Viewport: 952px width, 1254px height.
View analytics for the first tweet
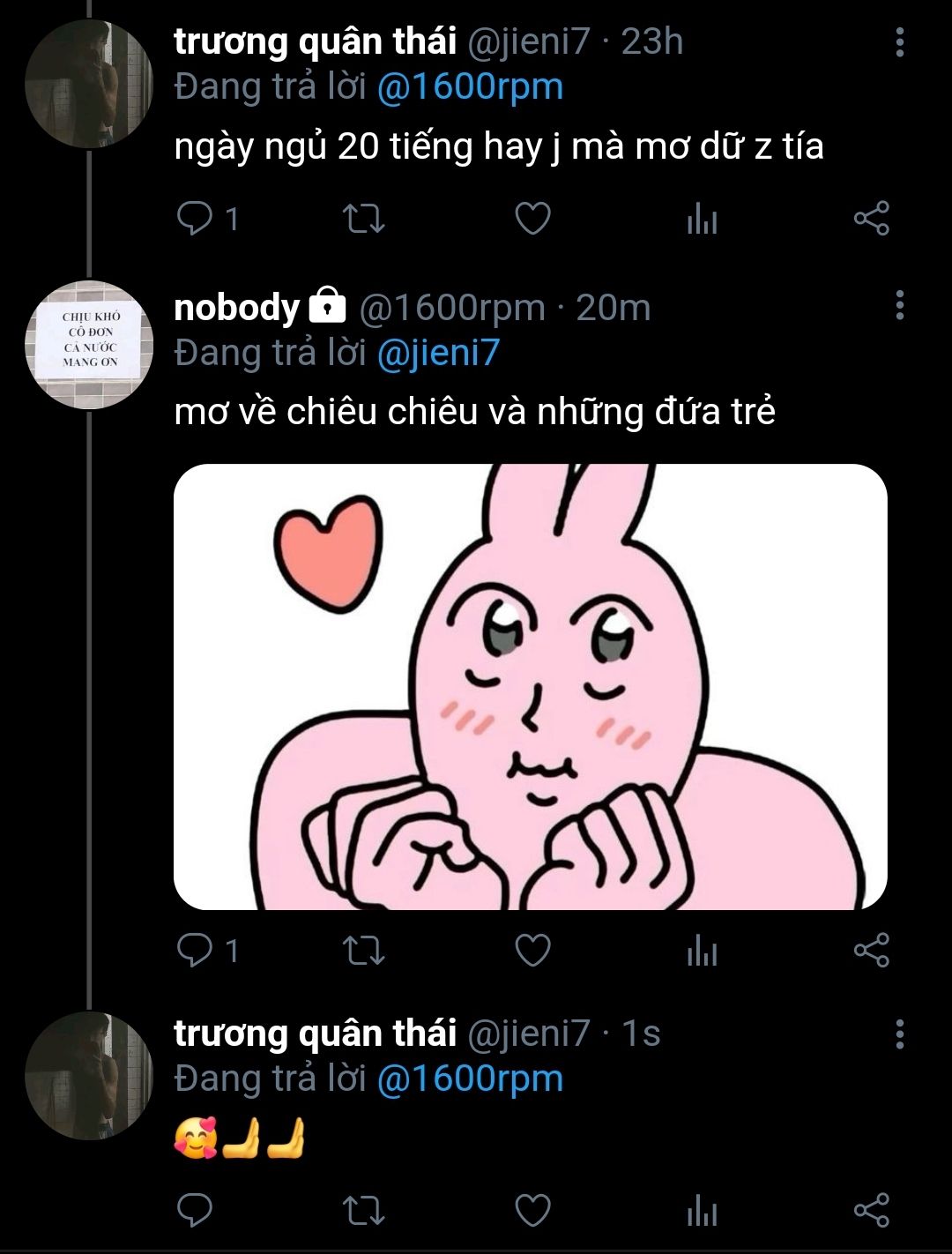click(x=702, y=219)
